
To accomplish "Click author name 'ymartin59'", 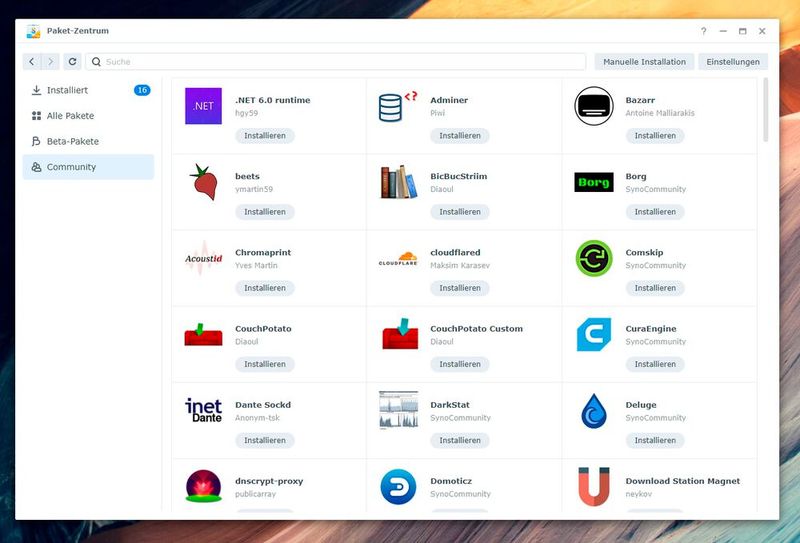I will click(254, 189).
